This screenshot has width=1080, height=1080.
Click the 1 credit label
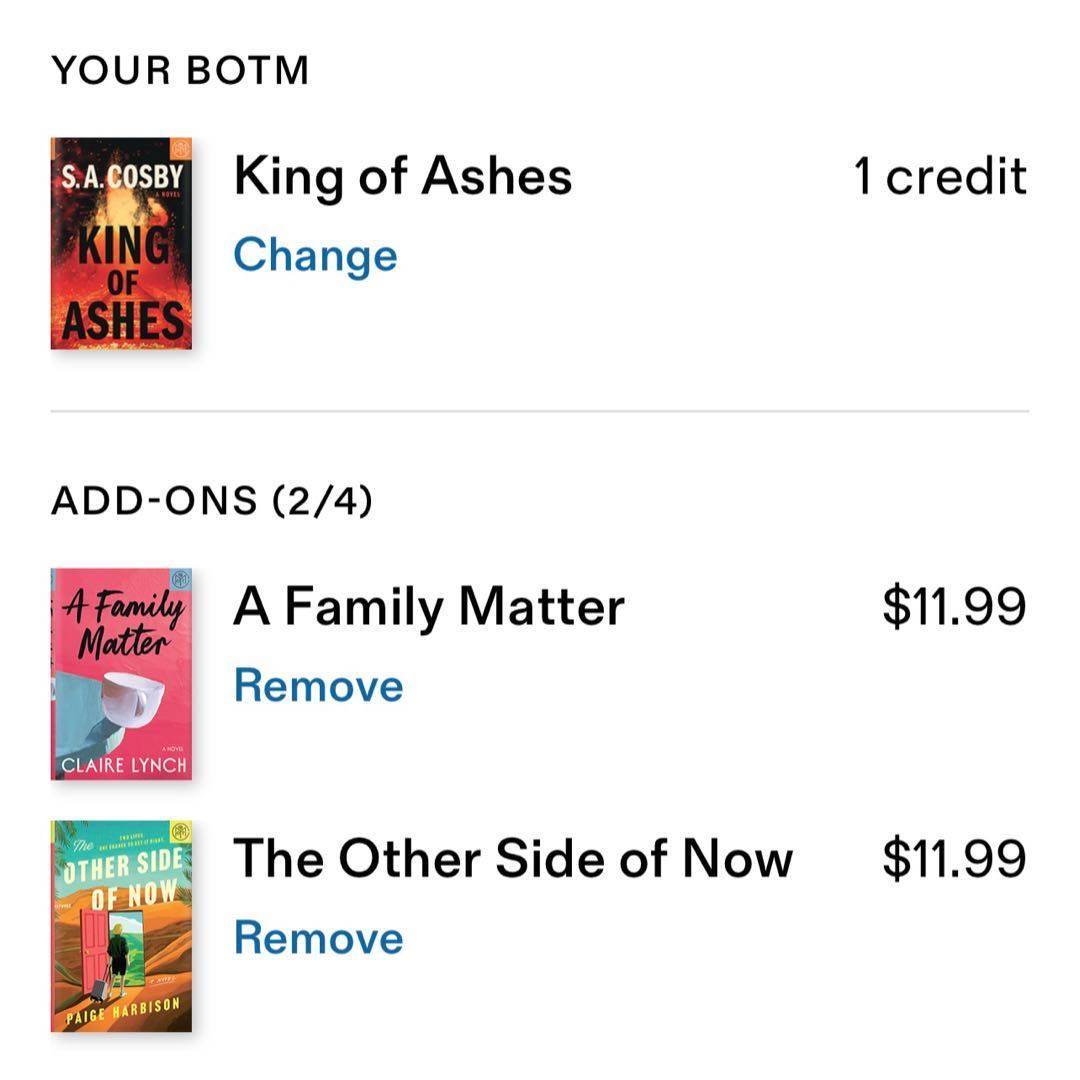tap(939, 177)
